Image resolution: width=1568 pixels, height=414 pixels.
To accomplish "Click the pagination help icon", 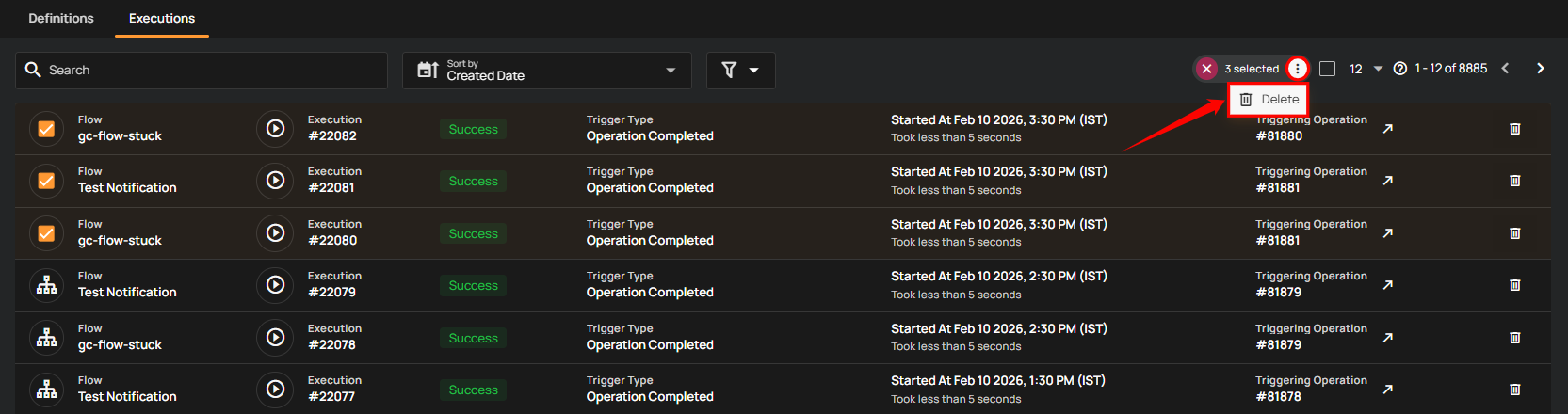I will [x=1399, y=69].
